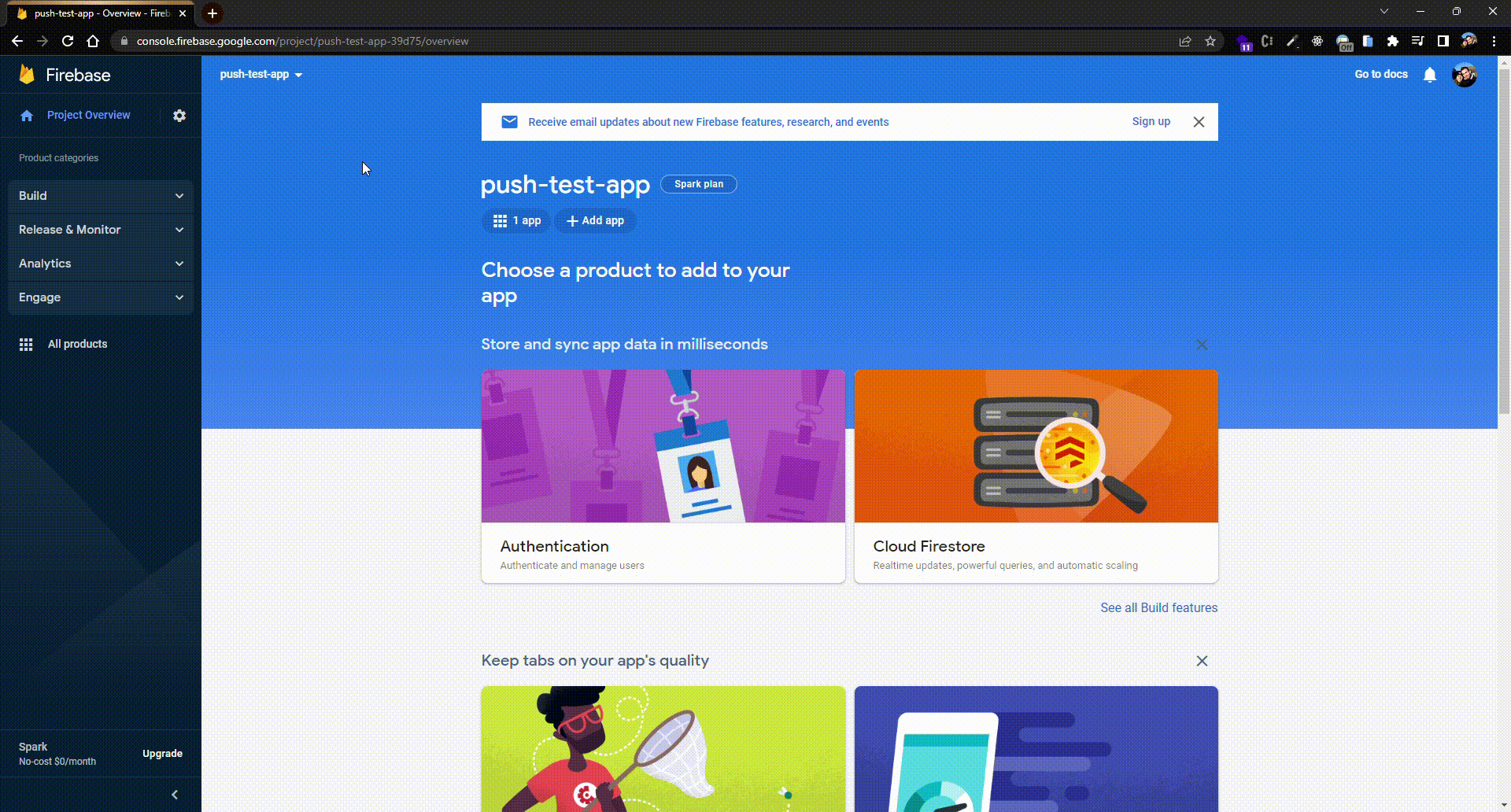The image size is (1511, 812).
Task: Close the Keep tabs on quality section
Action: click(x=1202, y=661)
